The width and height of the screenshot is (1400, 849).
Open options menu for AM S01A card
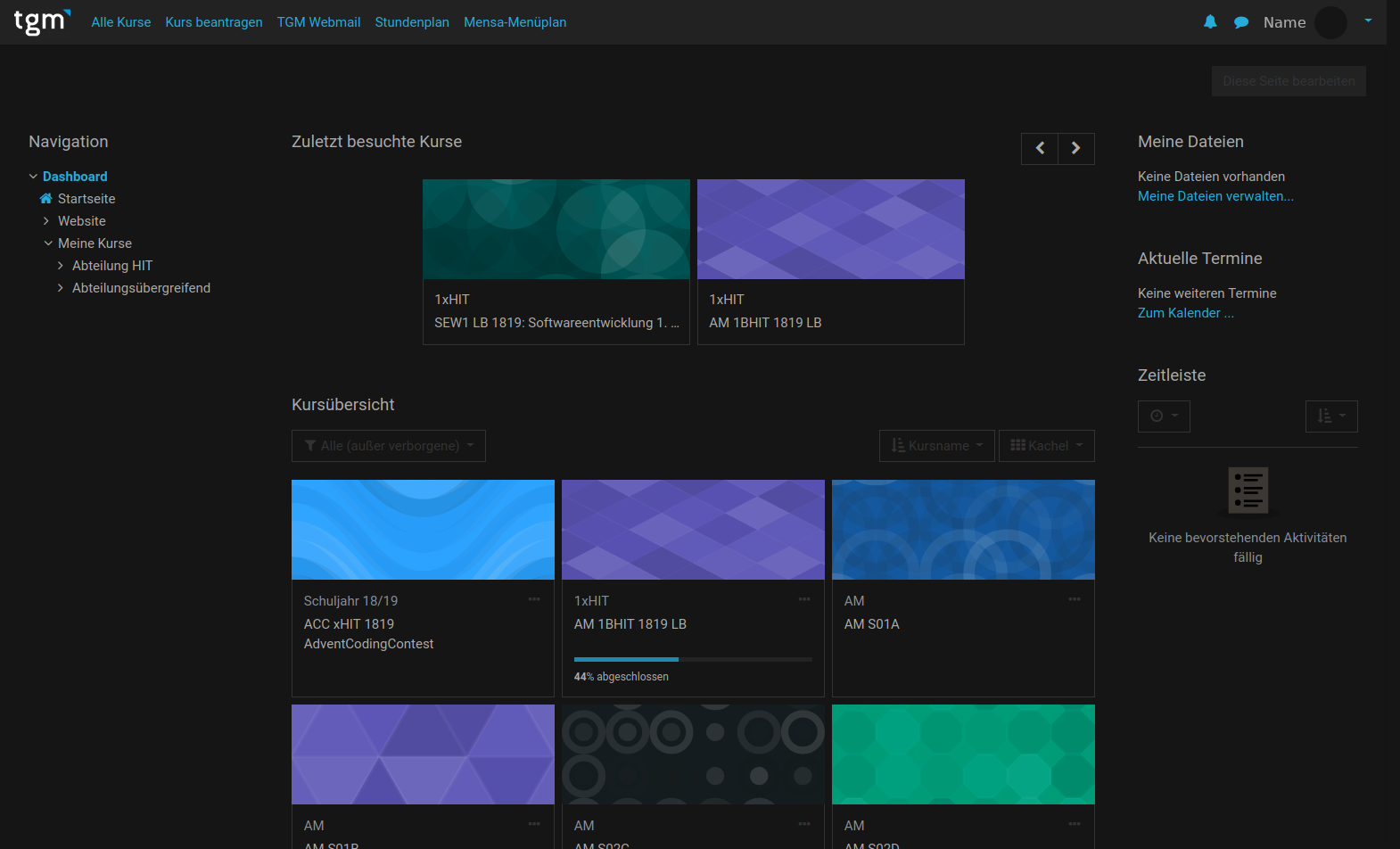1075,599
